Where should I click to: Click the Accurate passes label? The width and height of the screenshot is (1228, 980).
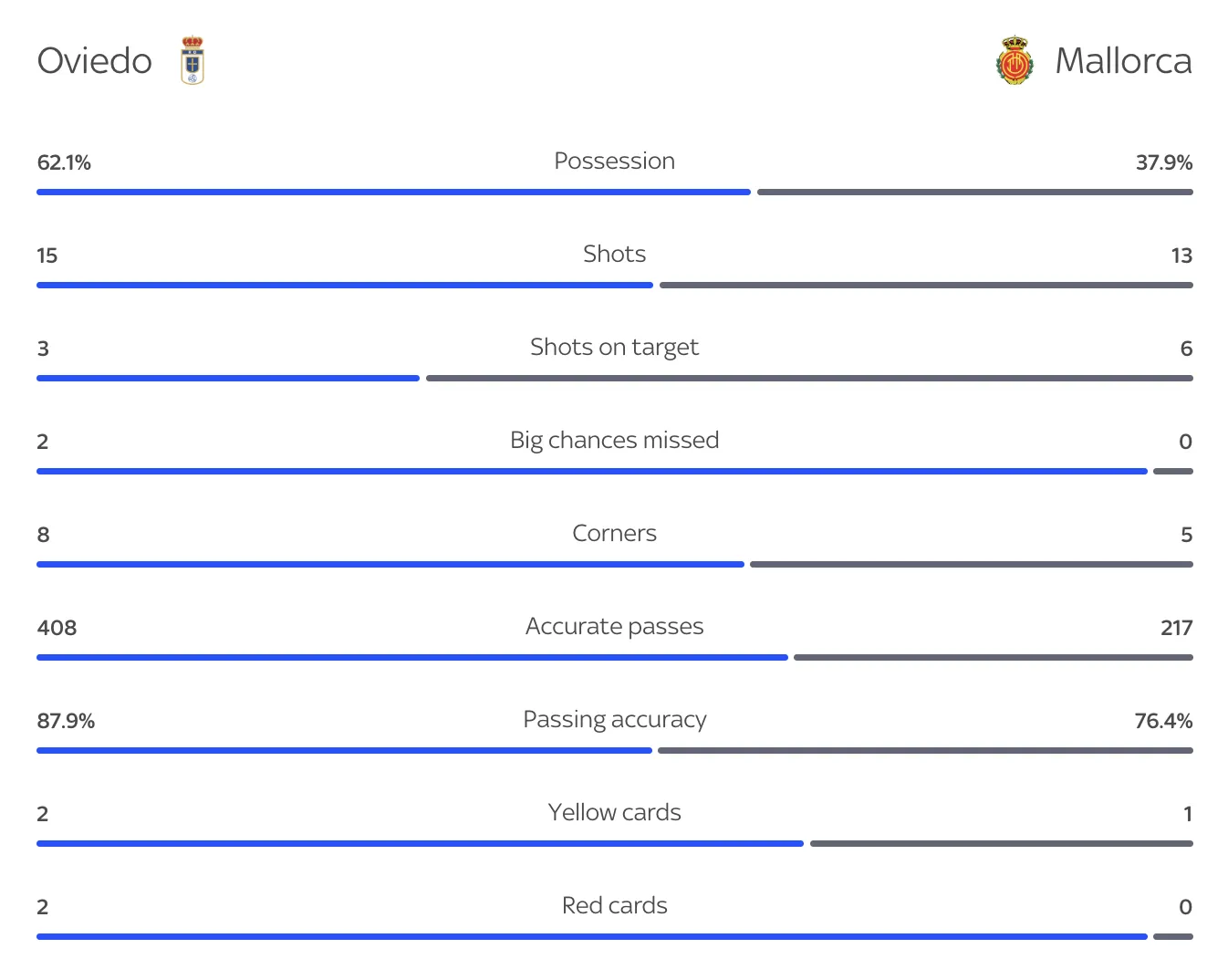(614, 627)
